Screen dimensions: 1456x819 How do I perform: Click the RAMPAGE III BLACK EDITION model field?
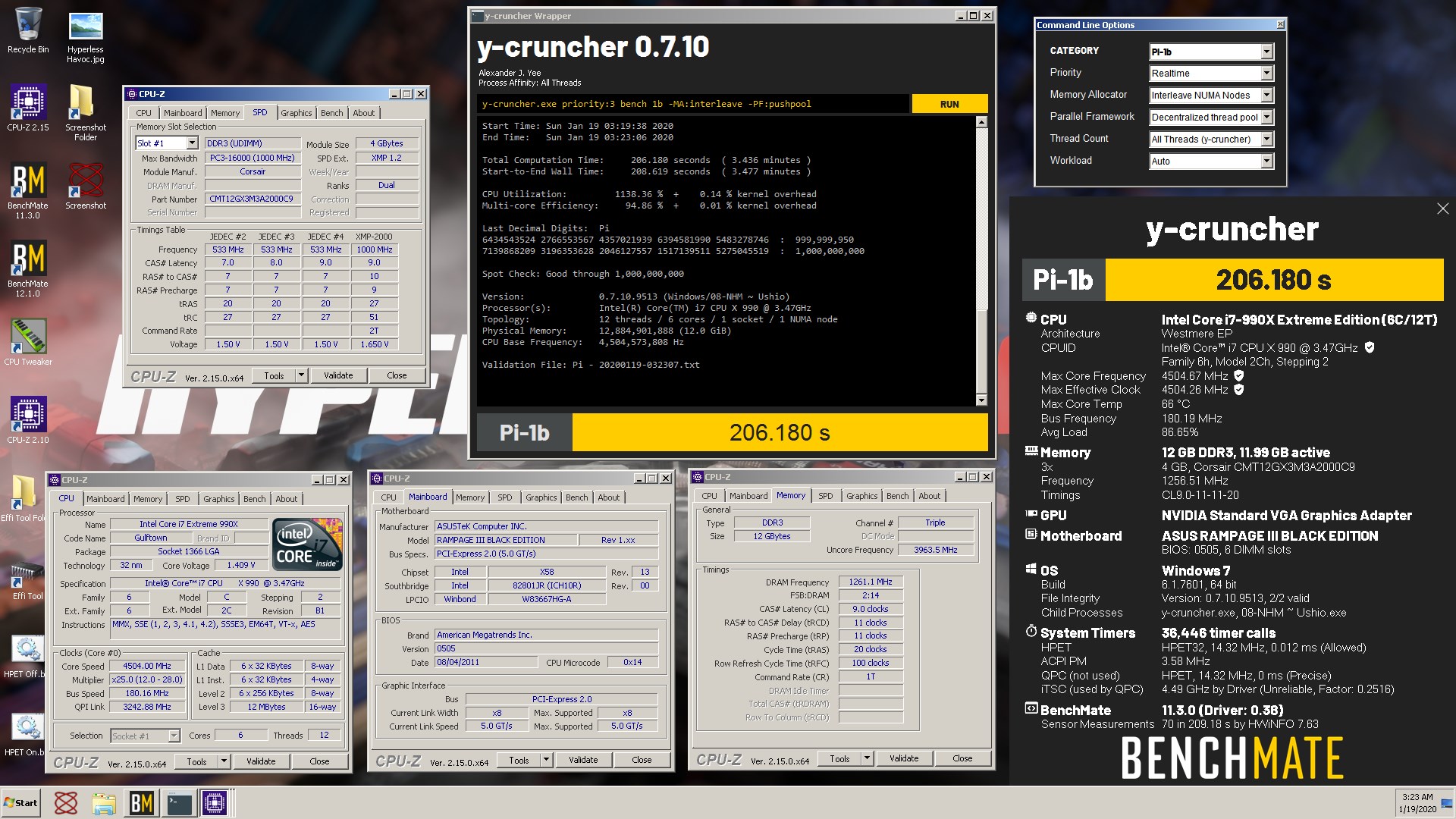coord(505,540)
